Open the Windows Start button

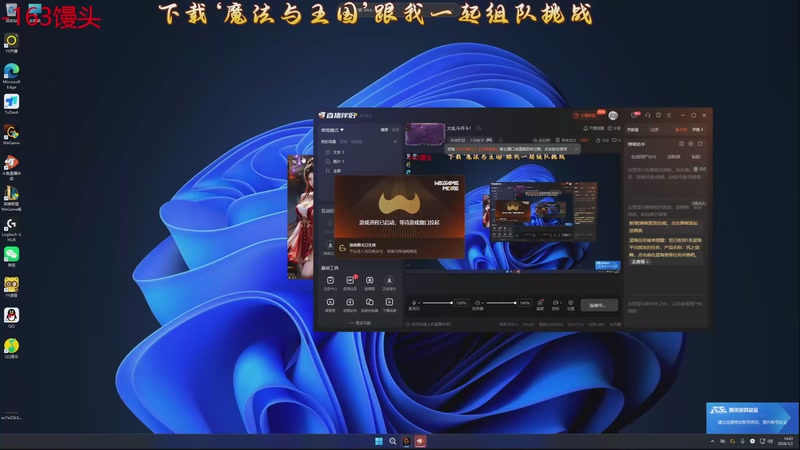[x=379, y=441]
